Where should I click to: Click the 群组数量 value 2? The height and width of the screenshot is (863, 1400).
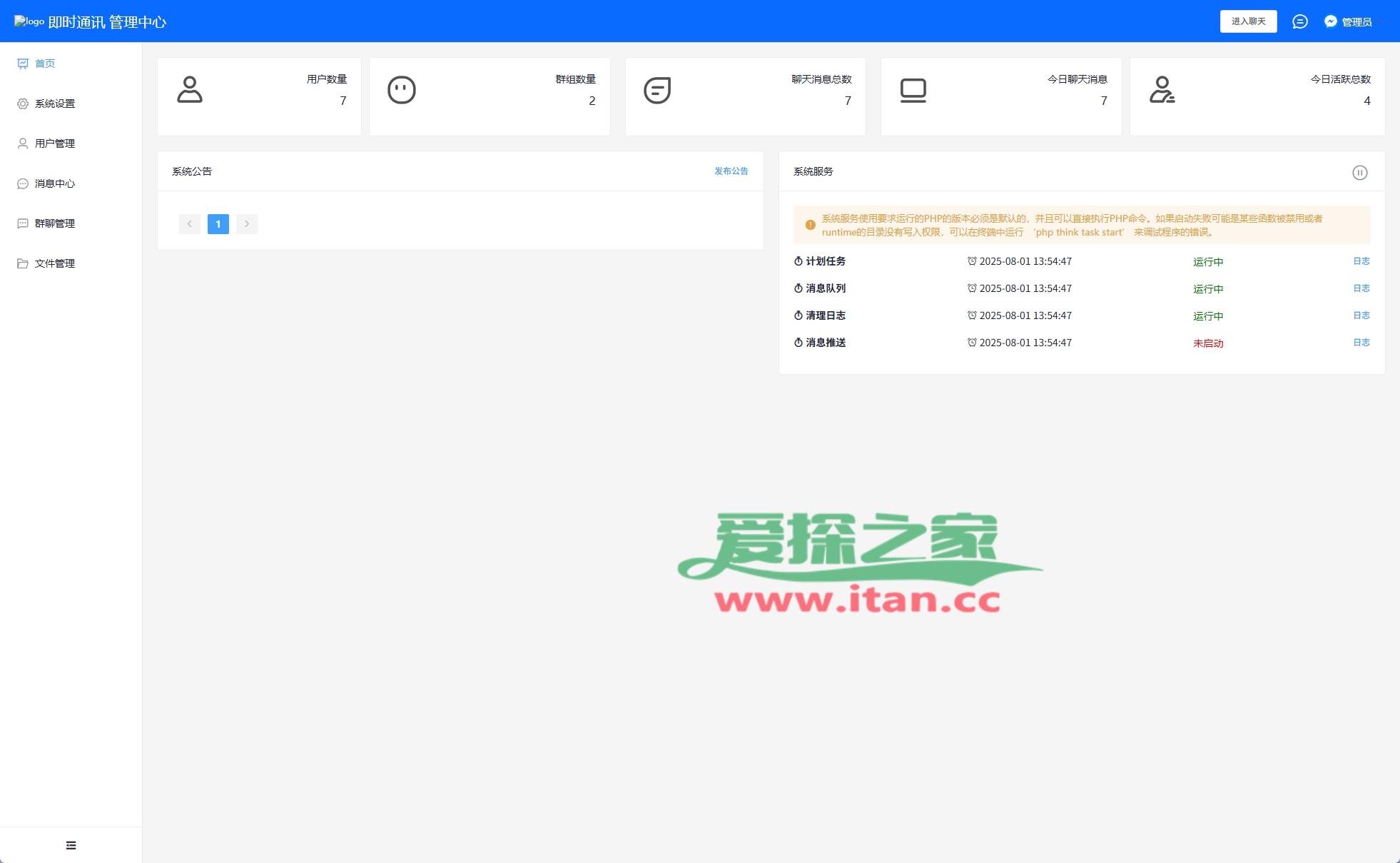click(592, 101)
